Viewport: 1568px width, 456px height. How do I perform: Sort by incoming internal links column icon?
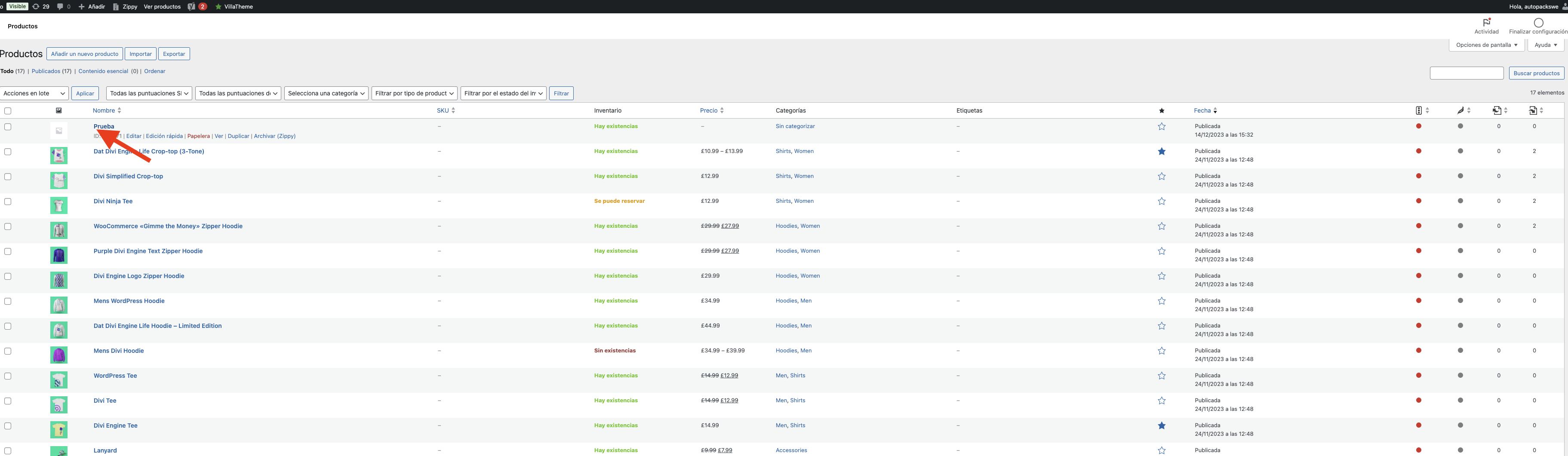(x=1532, y=110)
